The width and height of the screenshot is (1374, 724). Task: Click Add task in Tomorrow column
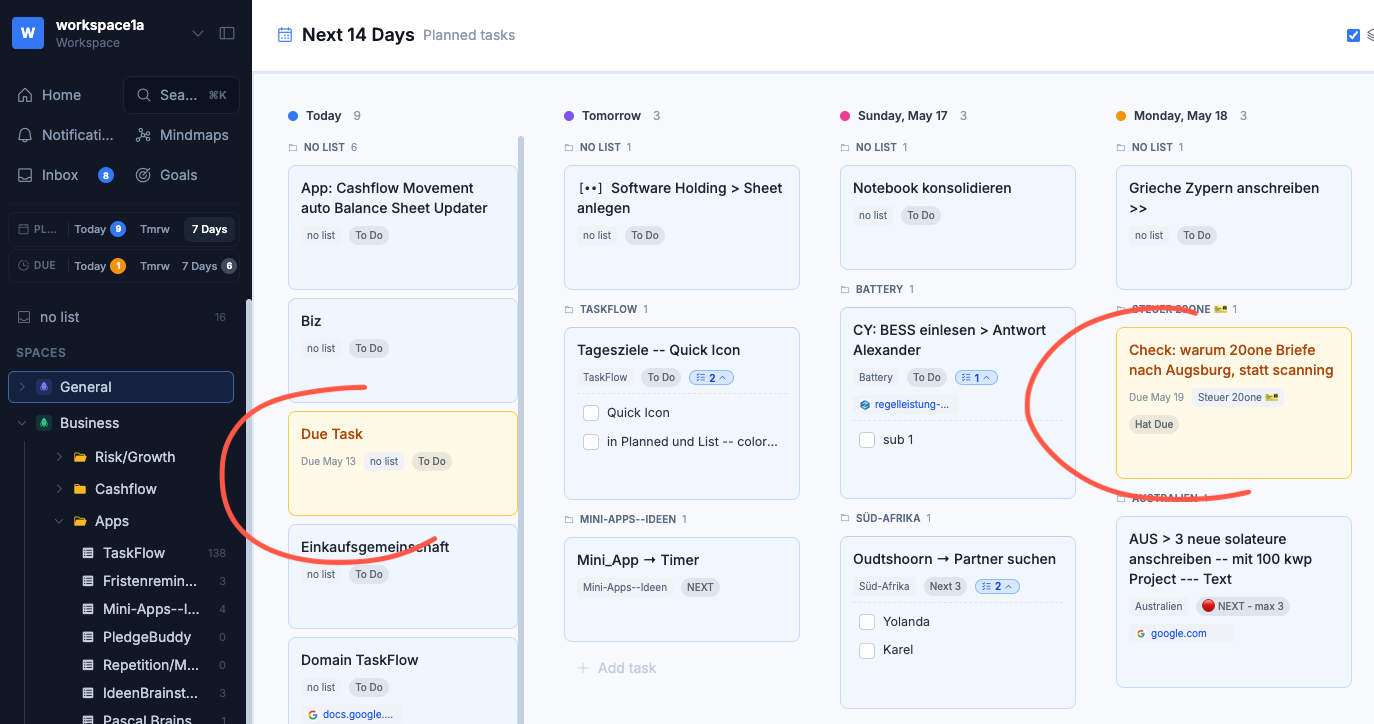pos(617,668)
